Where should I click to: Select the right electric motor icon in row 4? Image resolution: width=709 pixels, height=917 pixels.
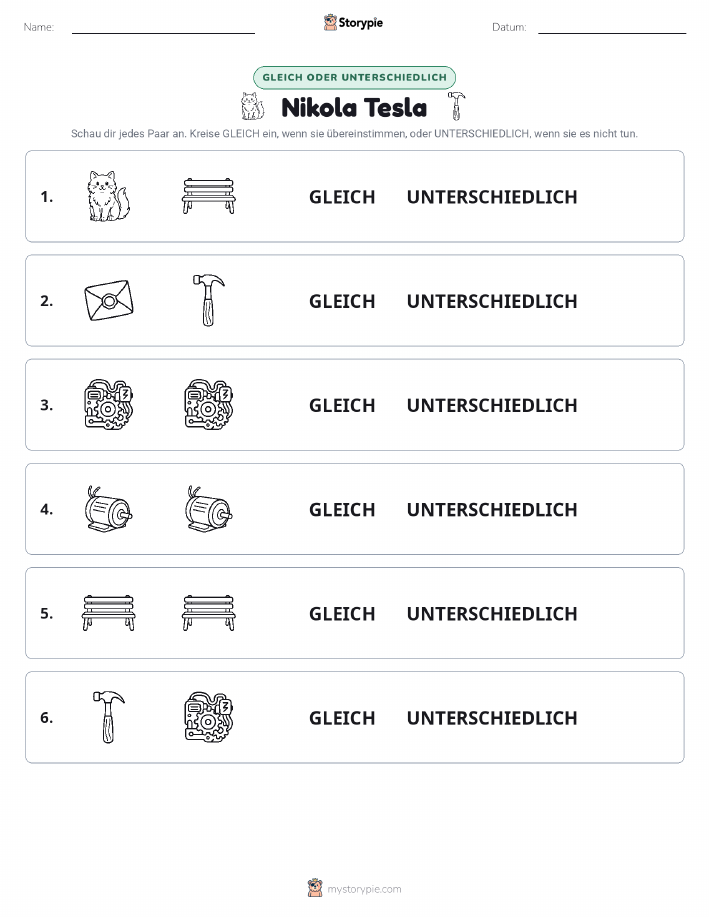pos(209,509)
